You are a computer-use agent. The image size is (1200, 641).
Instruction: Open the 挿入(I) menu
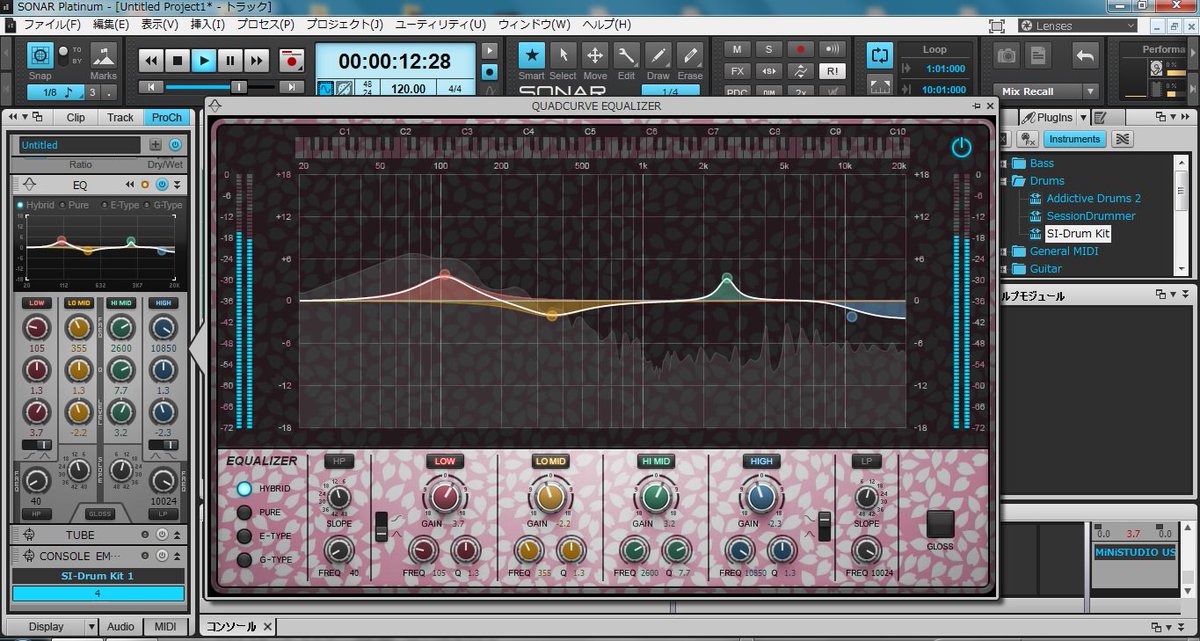tap(206, 23)
